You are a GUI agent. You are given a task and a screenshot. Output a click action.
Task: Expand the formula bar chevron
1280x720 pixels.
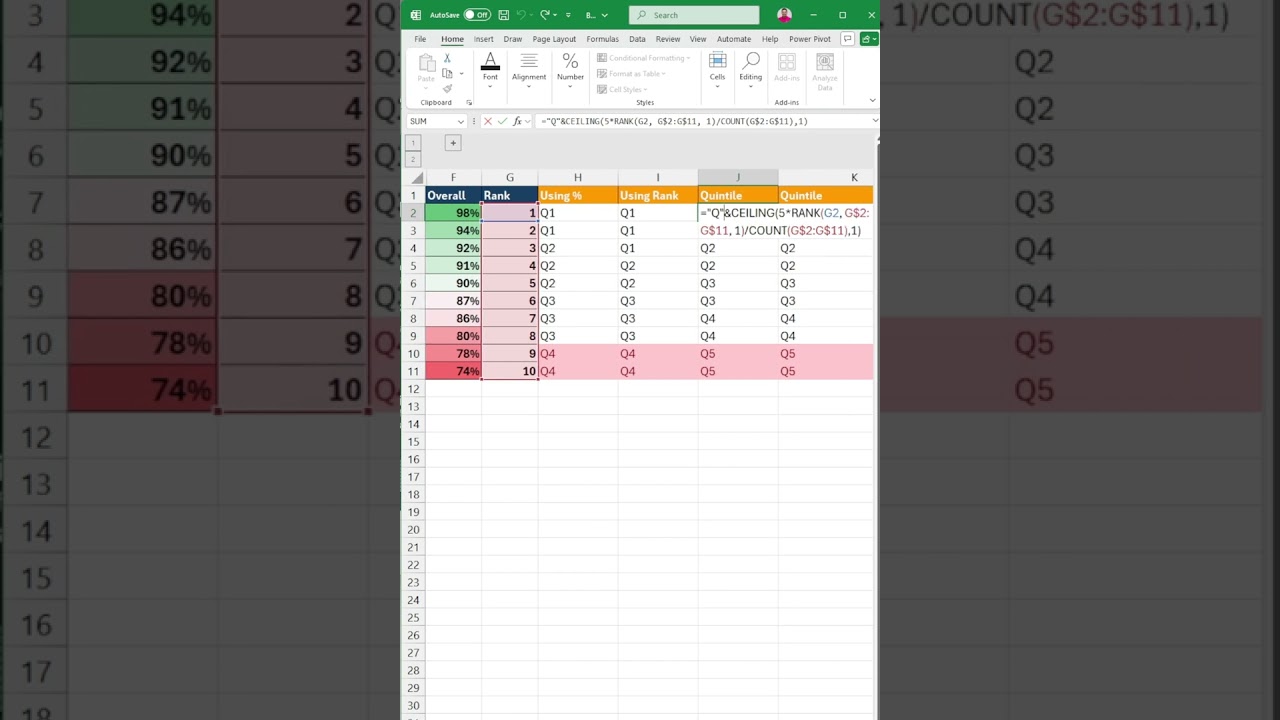click(x=875, y=121)
